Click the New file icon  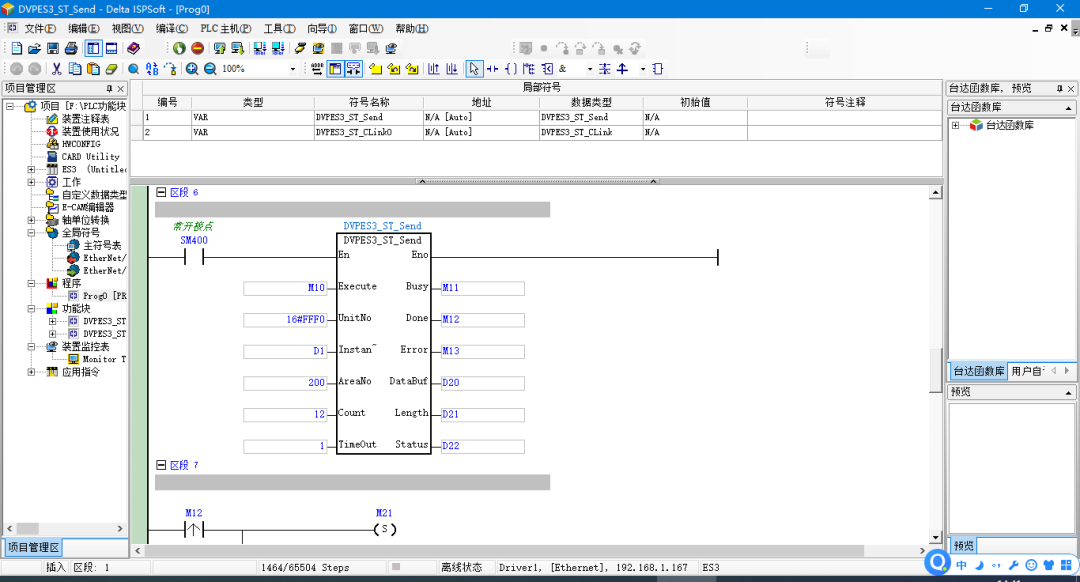(17, 48)
